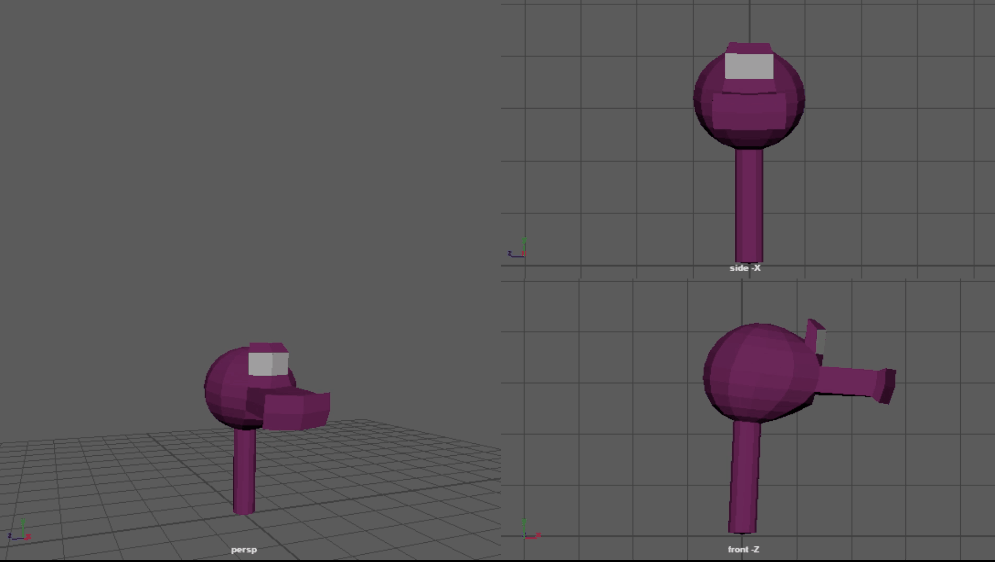Image resolution: width=995 pixels, height=562 pixels.
Task: Click the axis gizmo in front view
Action: (532, 529)
